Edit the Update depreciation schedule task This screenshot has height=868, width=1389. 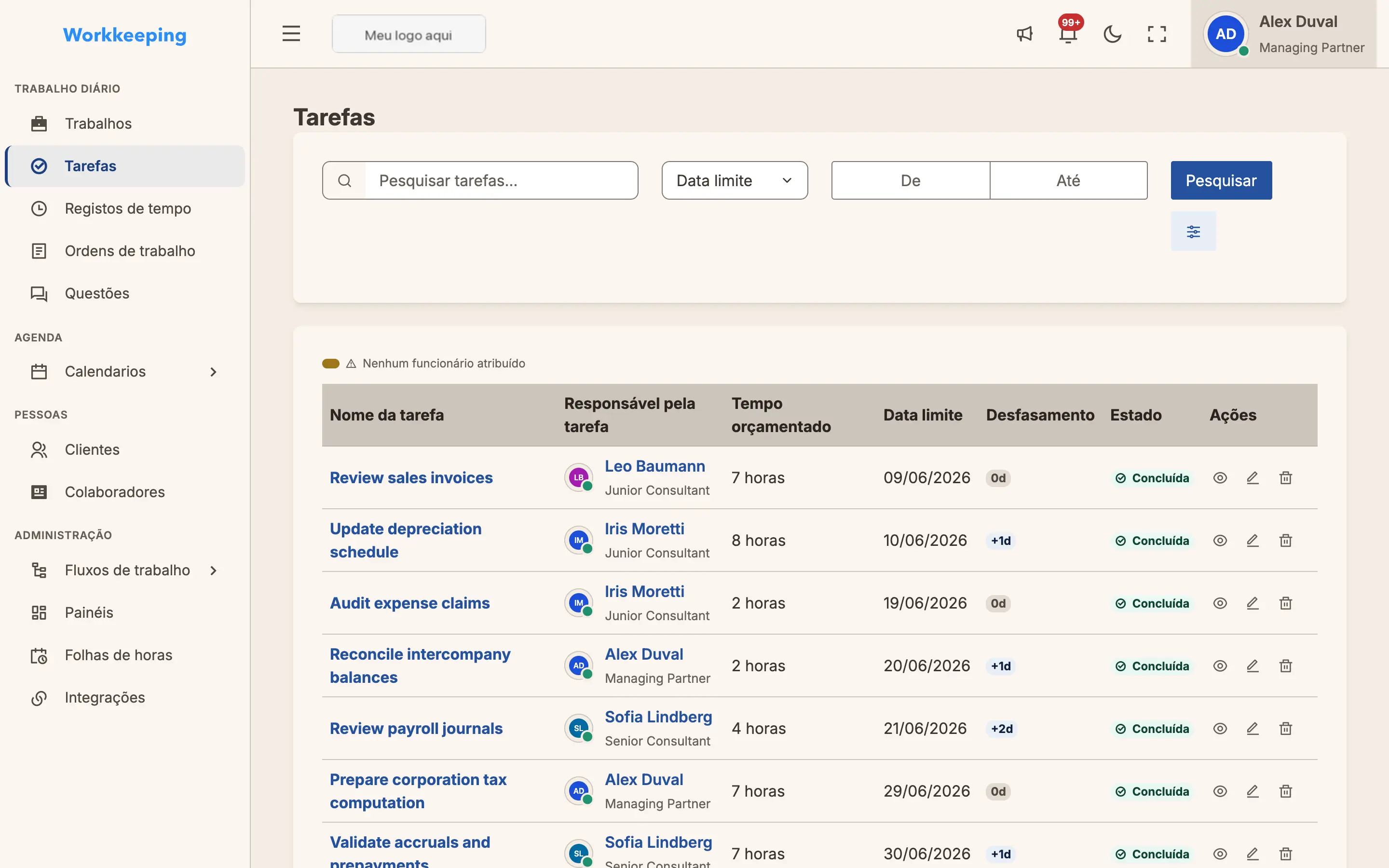click(1253, 540)
